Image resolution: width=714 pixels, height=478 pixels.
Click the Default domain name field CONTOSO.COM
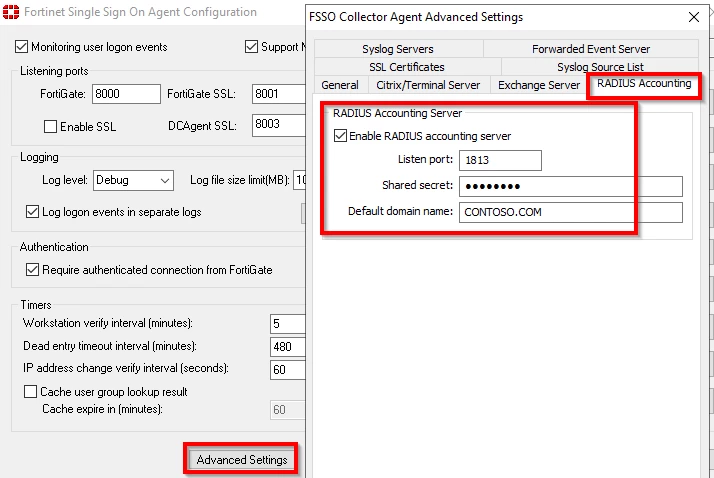[x=571, y=212]
